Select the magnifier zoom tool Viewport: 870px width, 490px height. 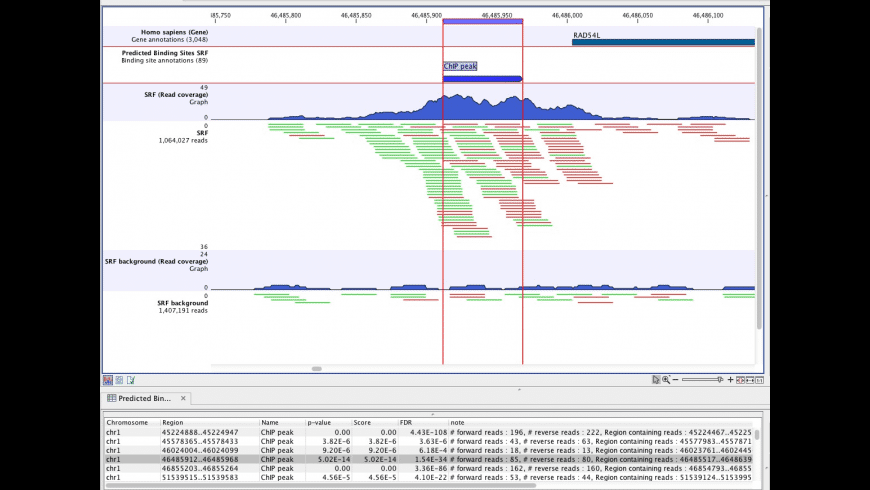666,380
